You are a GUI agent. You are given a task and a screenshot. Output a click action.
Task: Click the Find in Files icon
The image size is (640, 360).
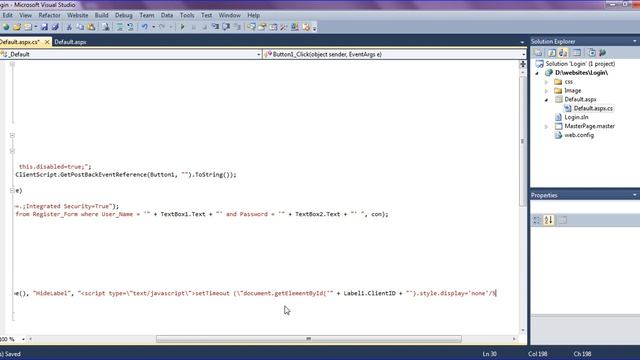coord(105,27)
